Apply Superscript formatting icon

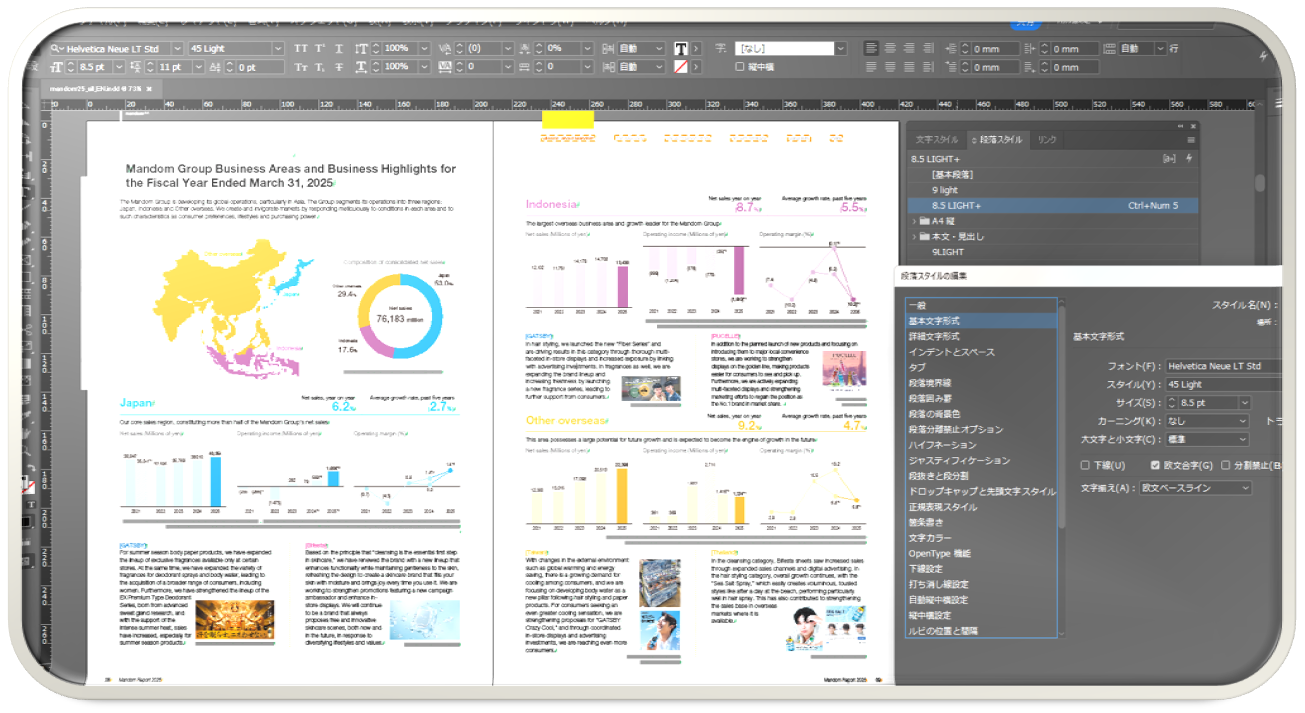[321, 49]
